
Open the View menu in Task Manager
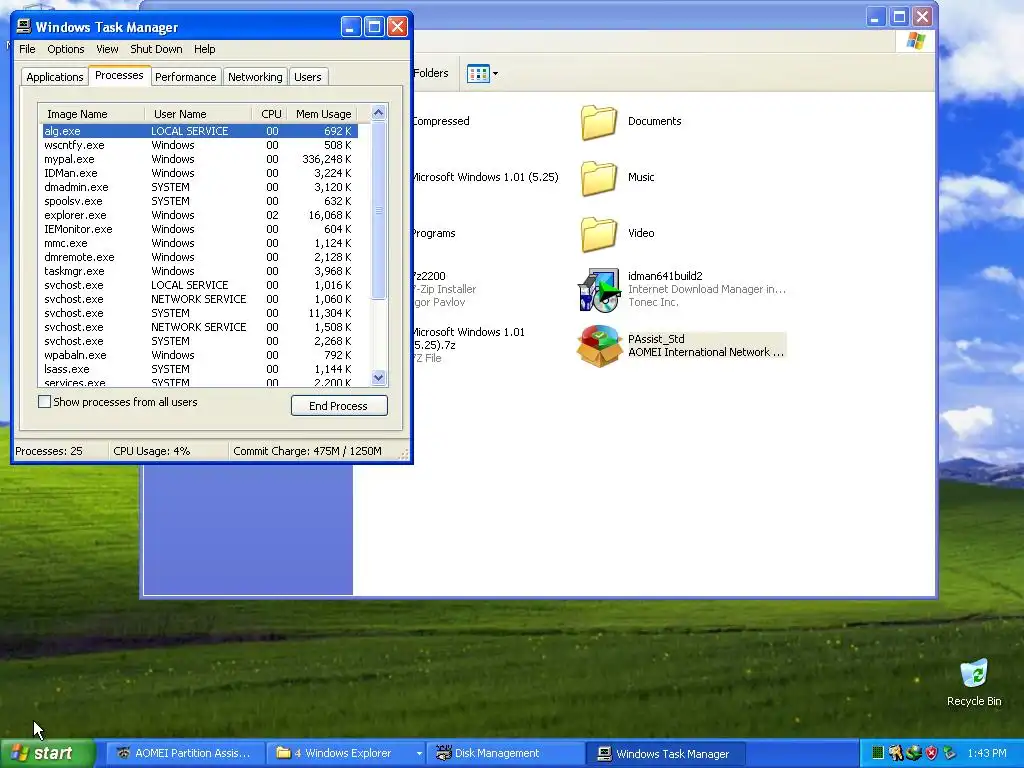pos(107,49)
